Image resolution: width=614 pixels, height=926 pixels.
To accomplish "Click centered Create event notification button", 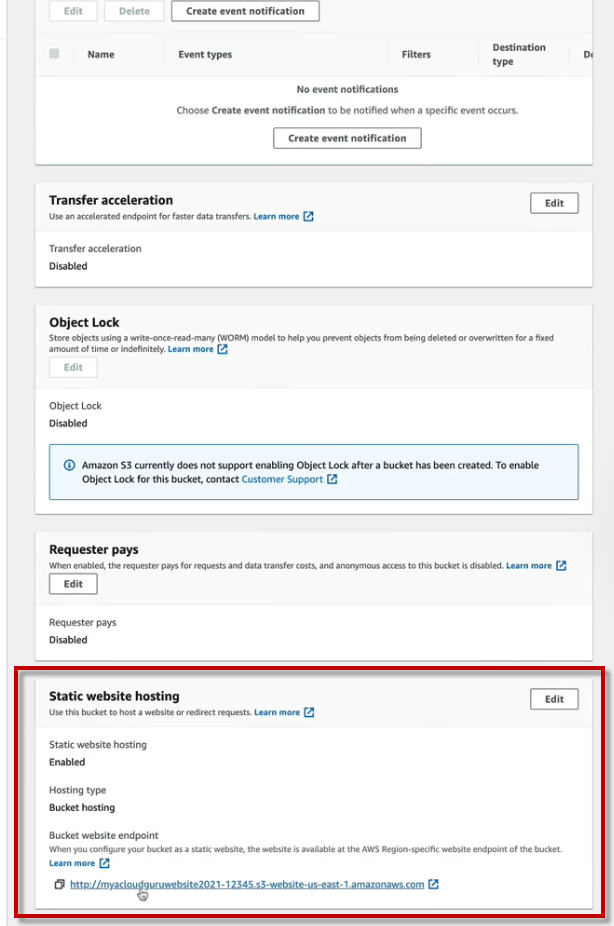I will coord(347,138).
